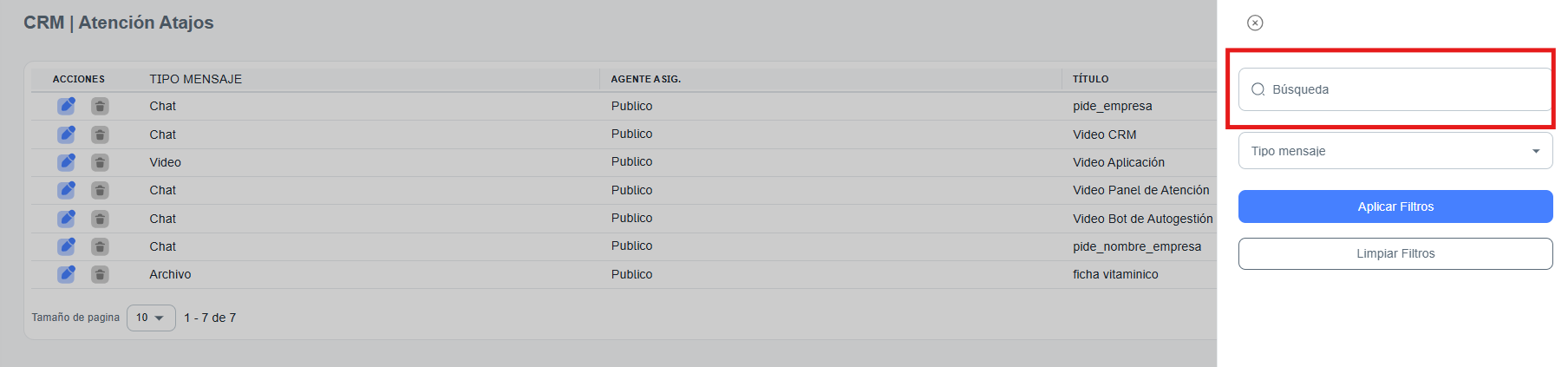The height and width of the screenshot is (367, 1568).
Task: Edit the Video Aplicación row
Action: pyautogui.click(x=66, y=162)
